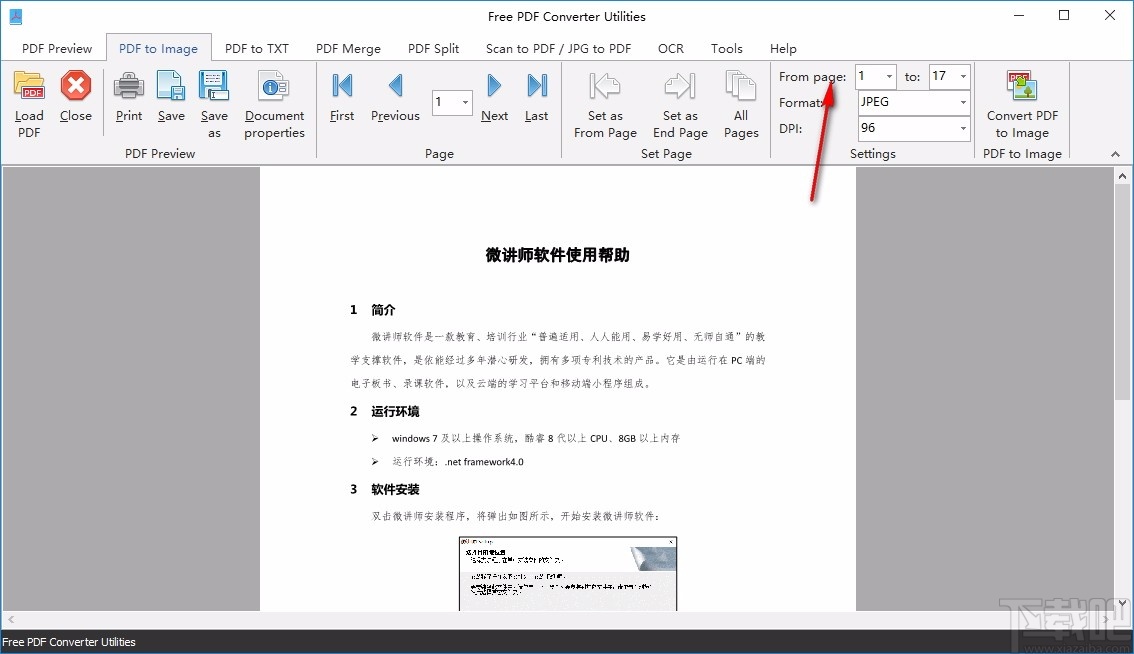The height and width of the screenshot is (654, 1134).
Task: Click the Load PDF icon
Action: click(x=28, y=100)
